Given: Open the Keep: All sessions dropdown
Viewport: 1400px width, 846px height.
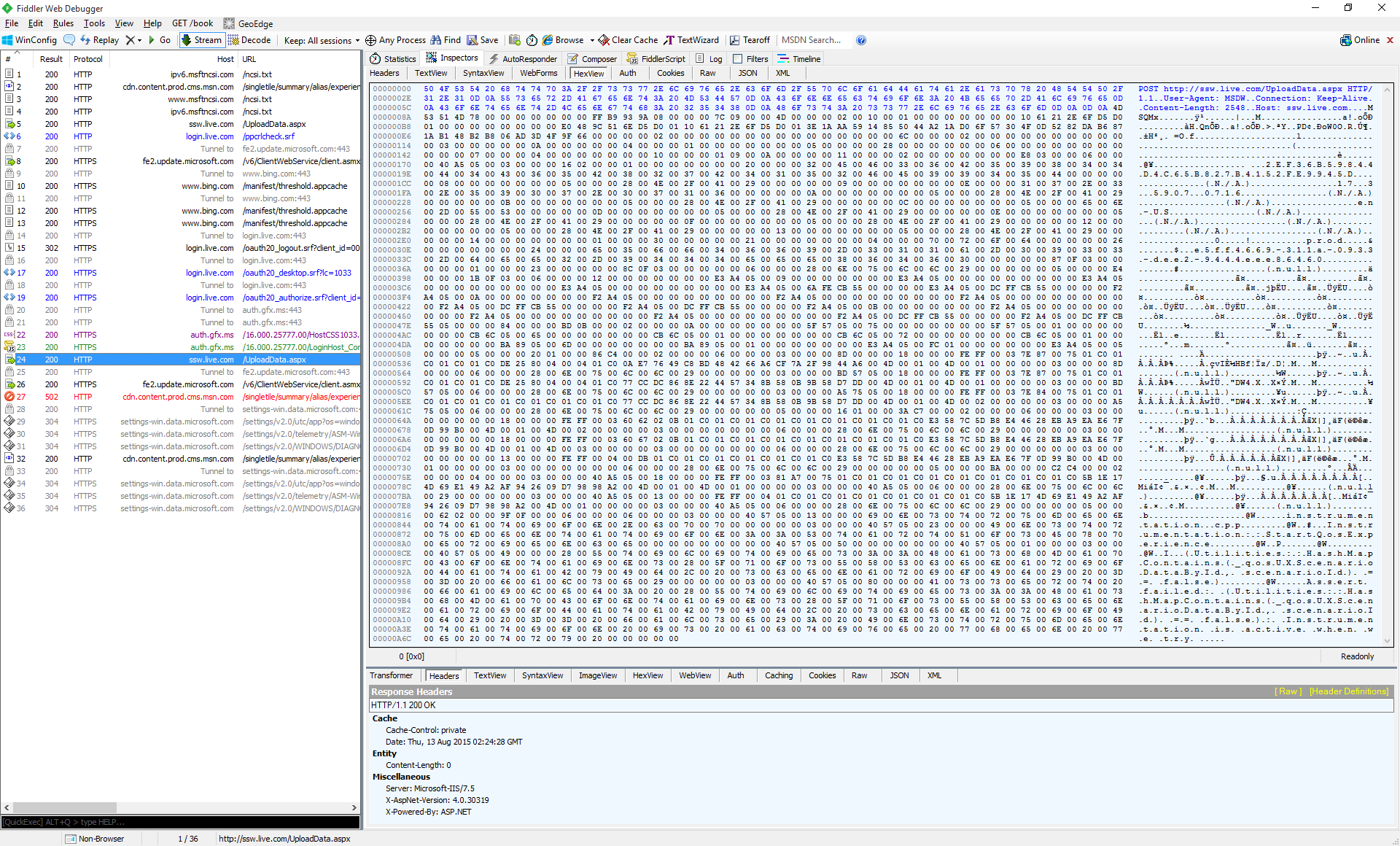Looking at the screenshot, I should pyautogui.click(x=322, y=40).
